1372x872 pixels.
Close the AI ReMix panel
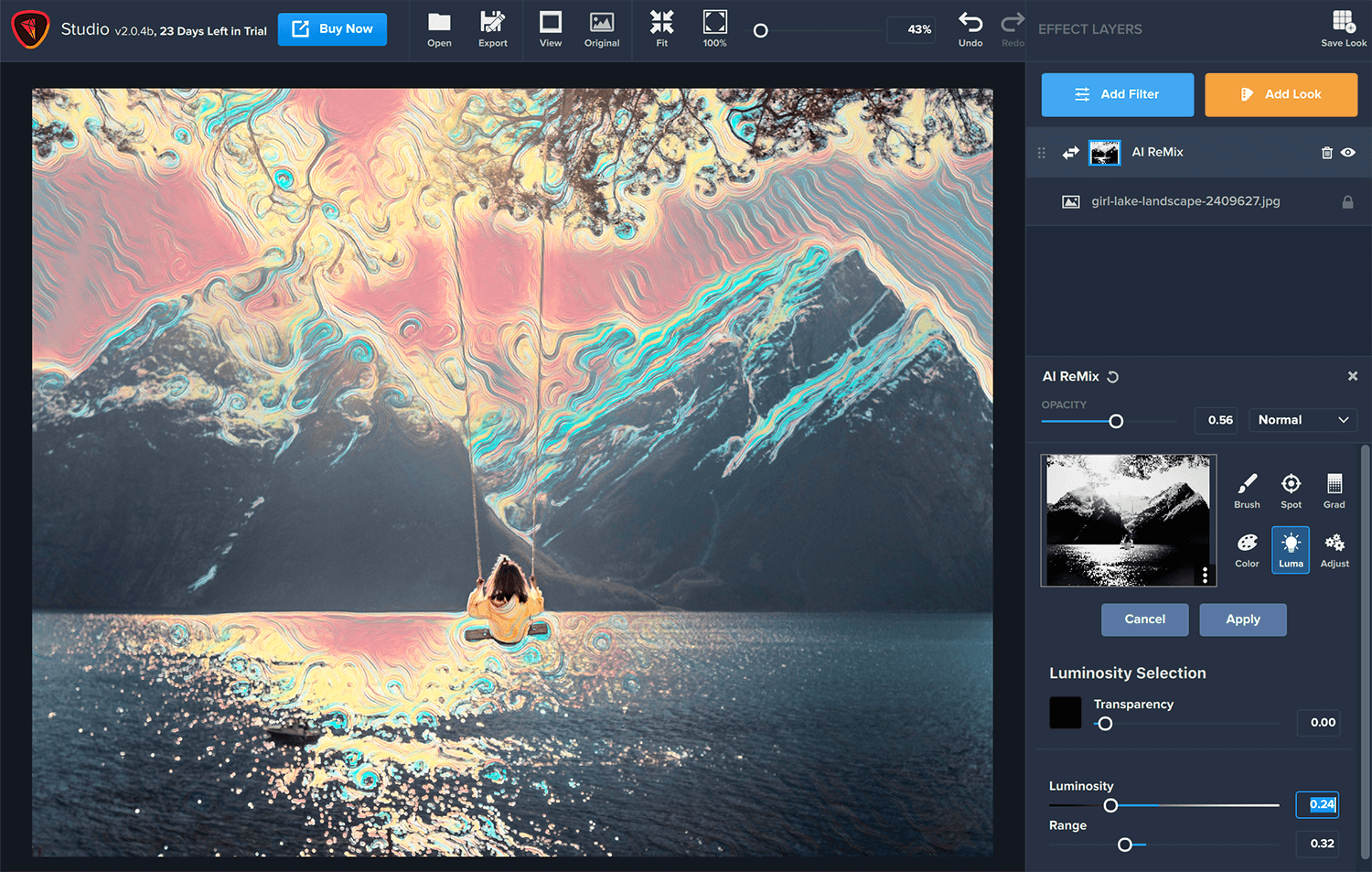click(x=1353, y=376)
